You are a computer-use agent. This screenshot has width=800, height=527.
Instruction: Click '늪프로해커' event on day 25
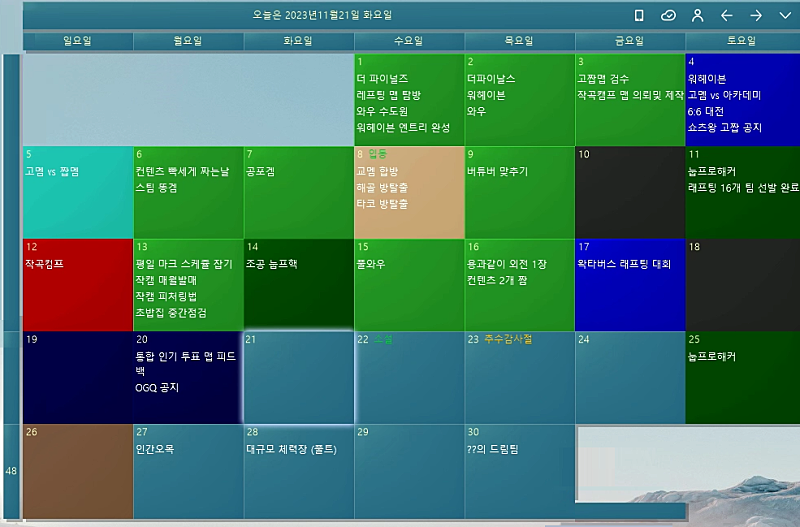tap(712, 357)
